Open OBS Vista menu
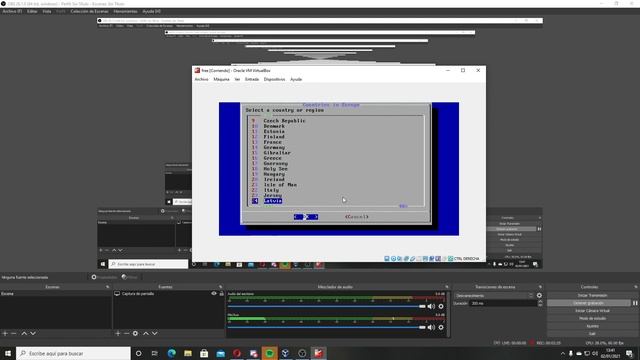The height and width of the screenshot is (360, 640). click(47, 11)
